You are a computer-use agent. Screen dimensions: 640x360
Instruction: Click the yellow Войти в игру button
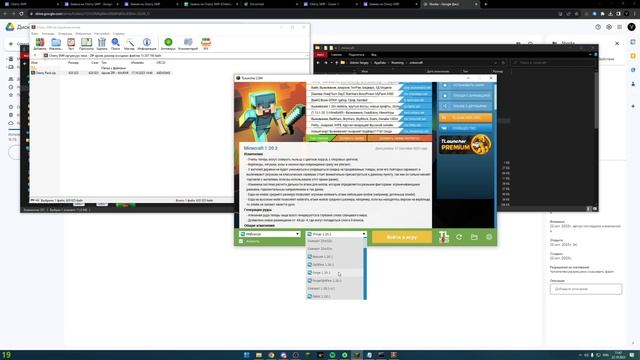tap(402, 237)
